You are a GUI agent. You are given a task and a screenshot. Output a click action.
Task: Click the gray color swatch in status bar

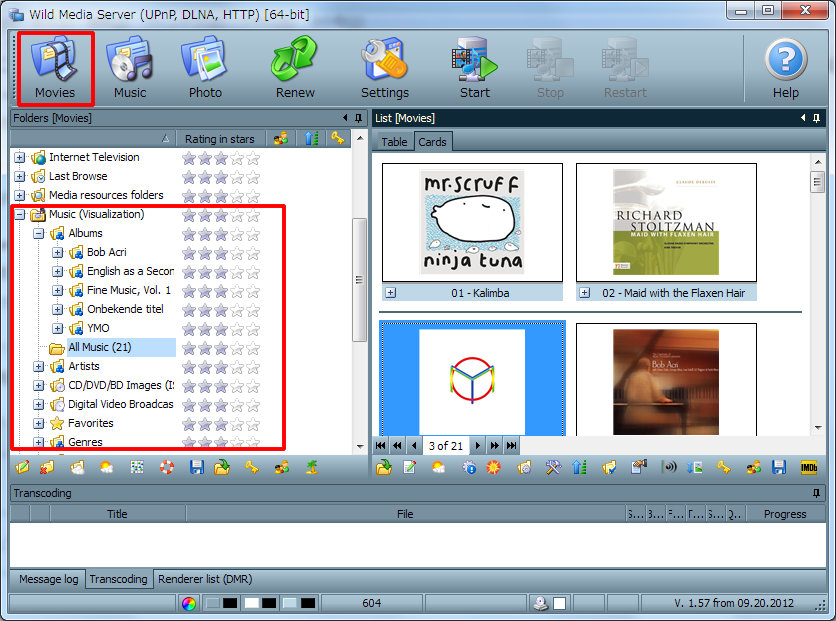point(213,603)
